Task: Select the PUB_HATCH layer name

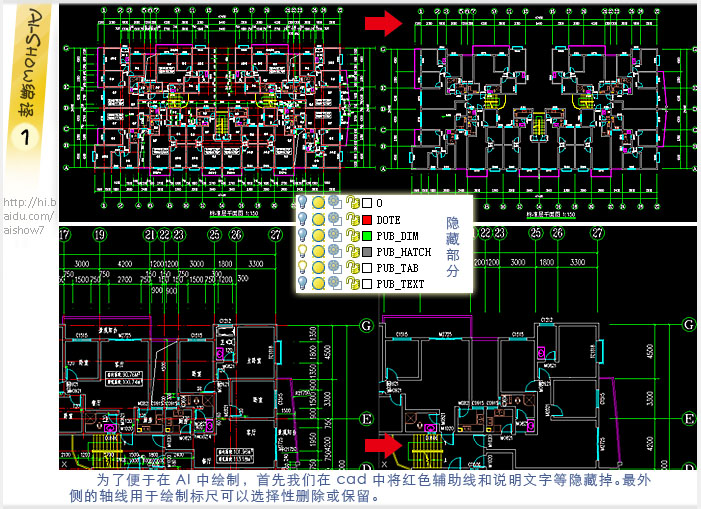Action: tap(404, 252)
